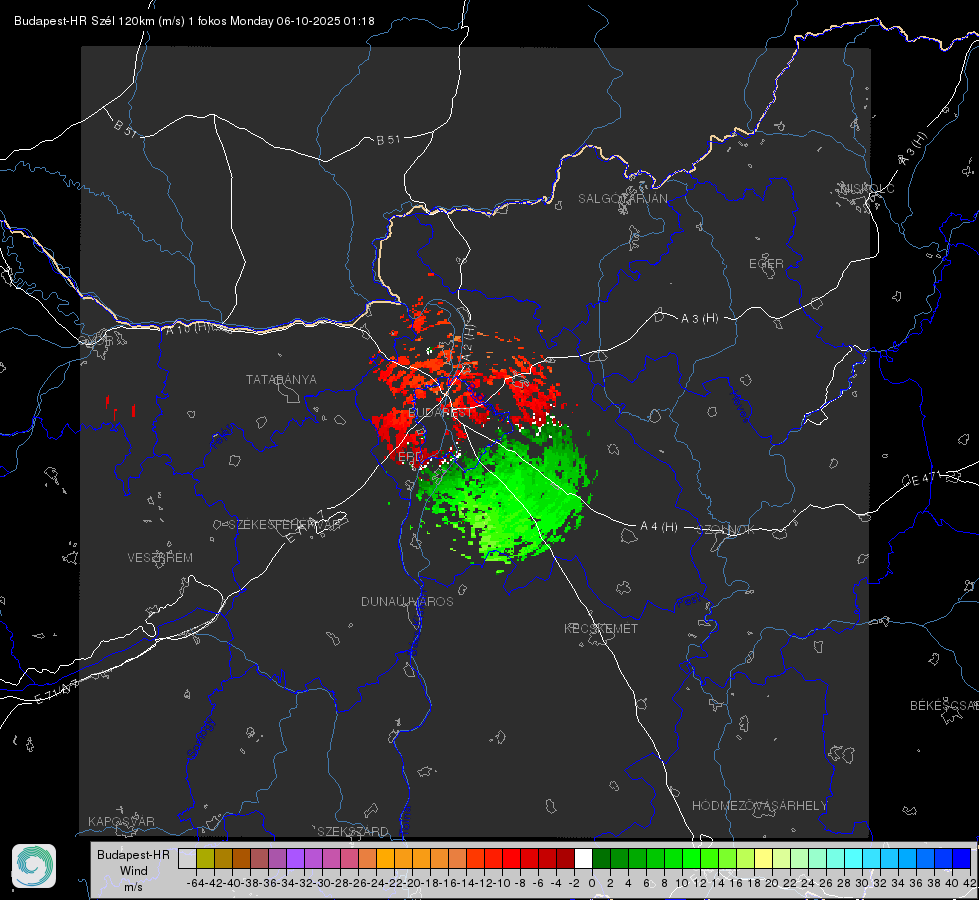979x900 pixels.
Task: Select the dark blue swatch labeled 42
Action: (961, 858)
